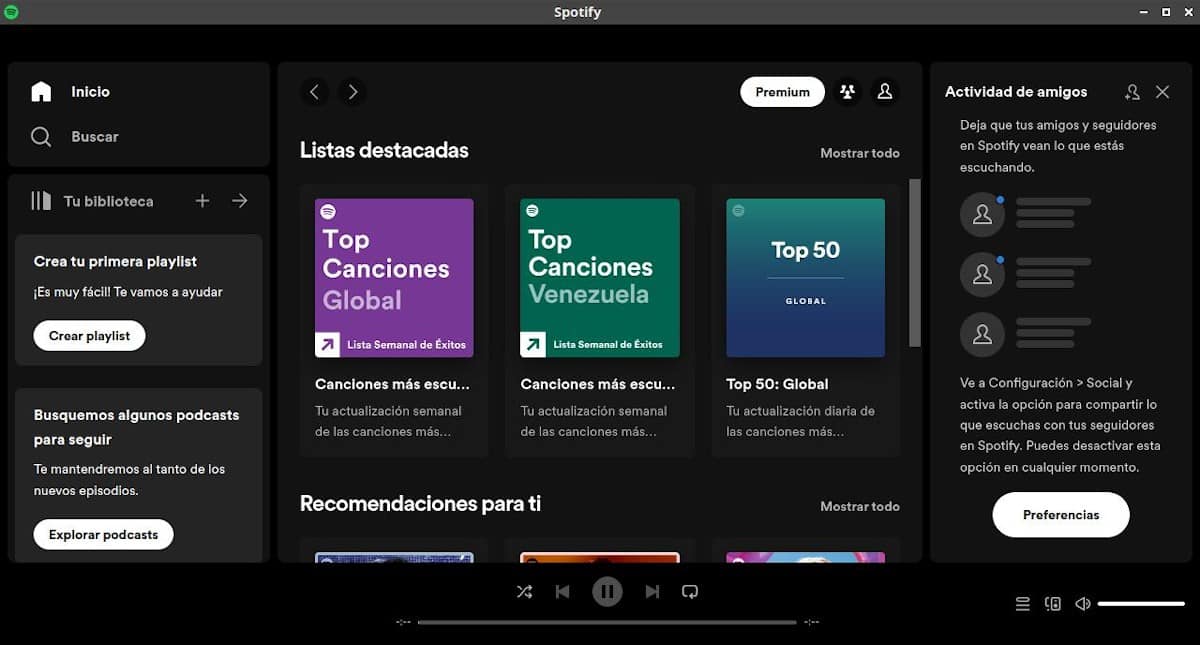Toggle repeat mode
The image size is (1200, 645).
(690, 592)
